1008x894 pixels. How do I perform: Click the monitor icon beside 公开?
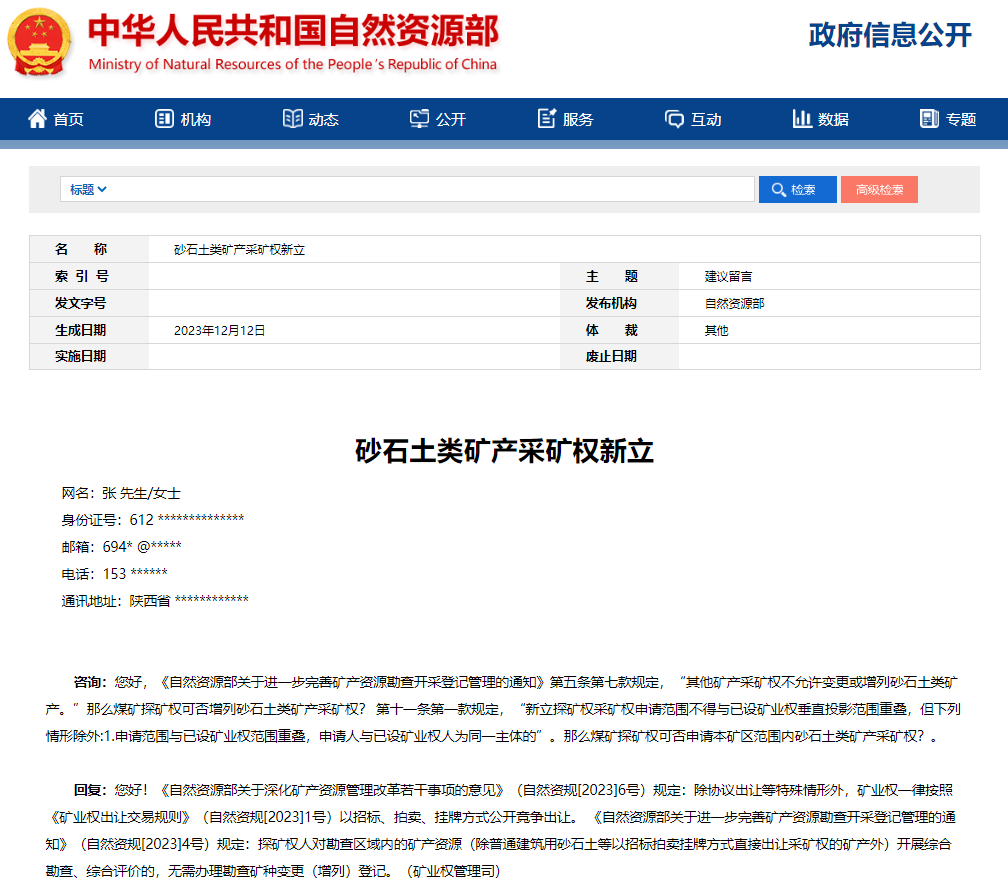click(419, 119)
